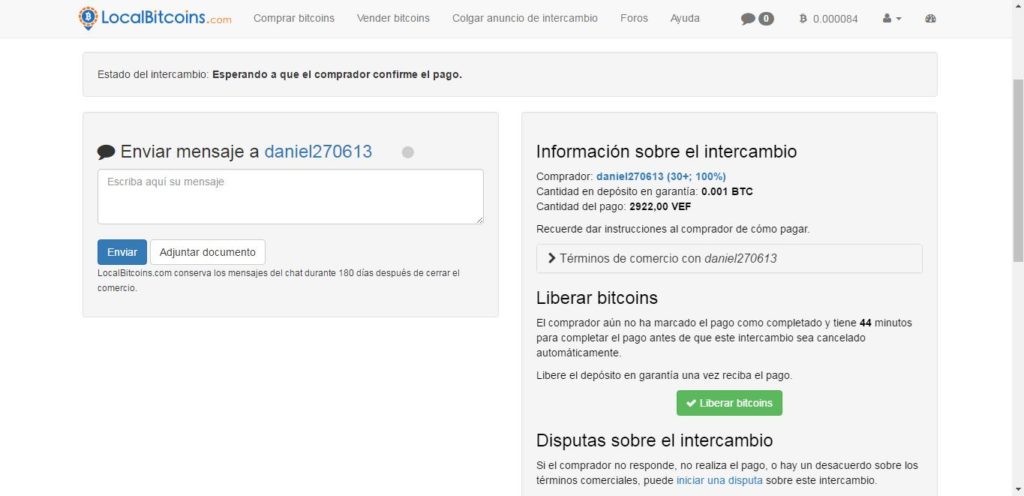The width and height of the screenshot is (1024, 496).
Task: Click the Liberar bitcoins section heading
Action: [x=597, y=298]
